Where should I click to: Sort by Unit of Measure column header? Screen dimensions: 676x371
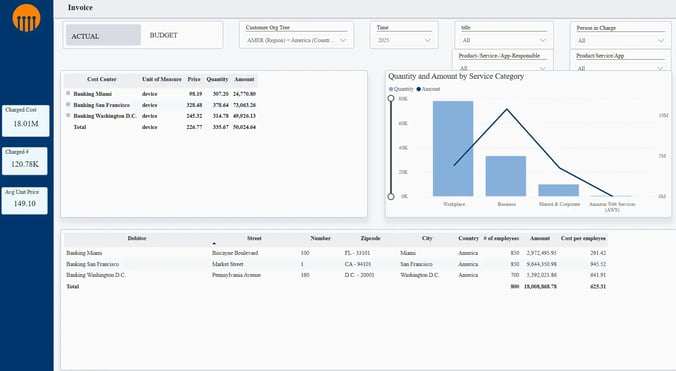coord(162,79)
